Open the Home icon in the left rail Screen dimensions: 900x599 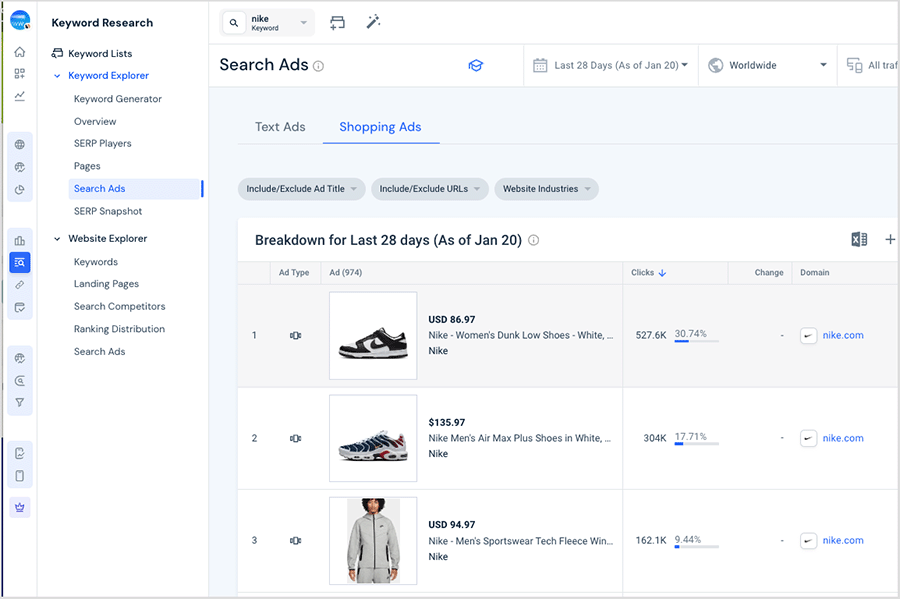(x=20, y=52)
